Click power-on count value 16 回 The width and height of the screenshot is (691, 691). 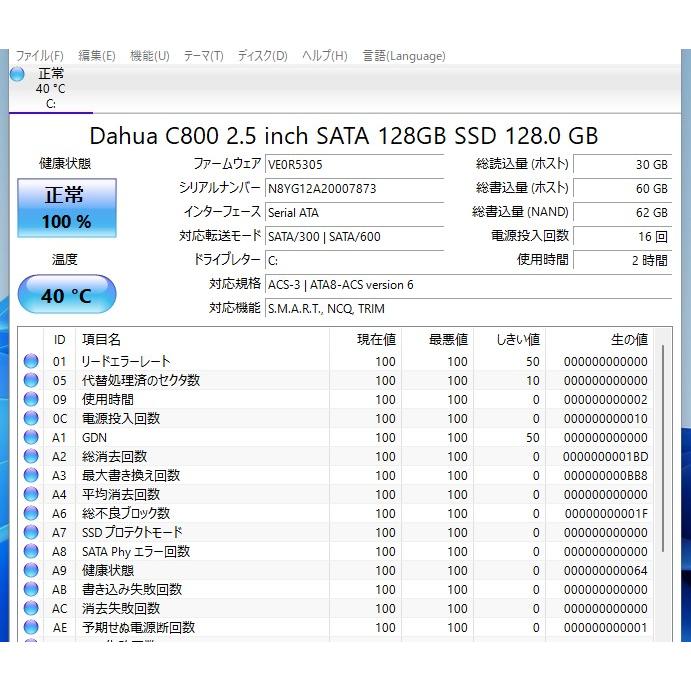pyautogui.click(x=622, y=237)
